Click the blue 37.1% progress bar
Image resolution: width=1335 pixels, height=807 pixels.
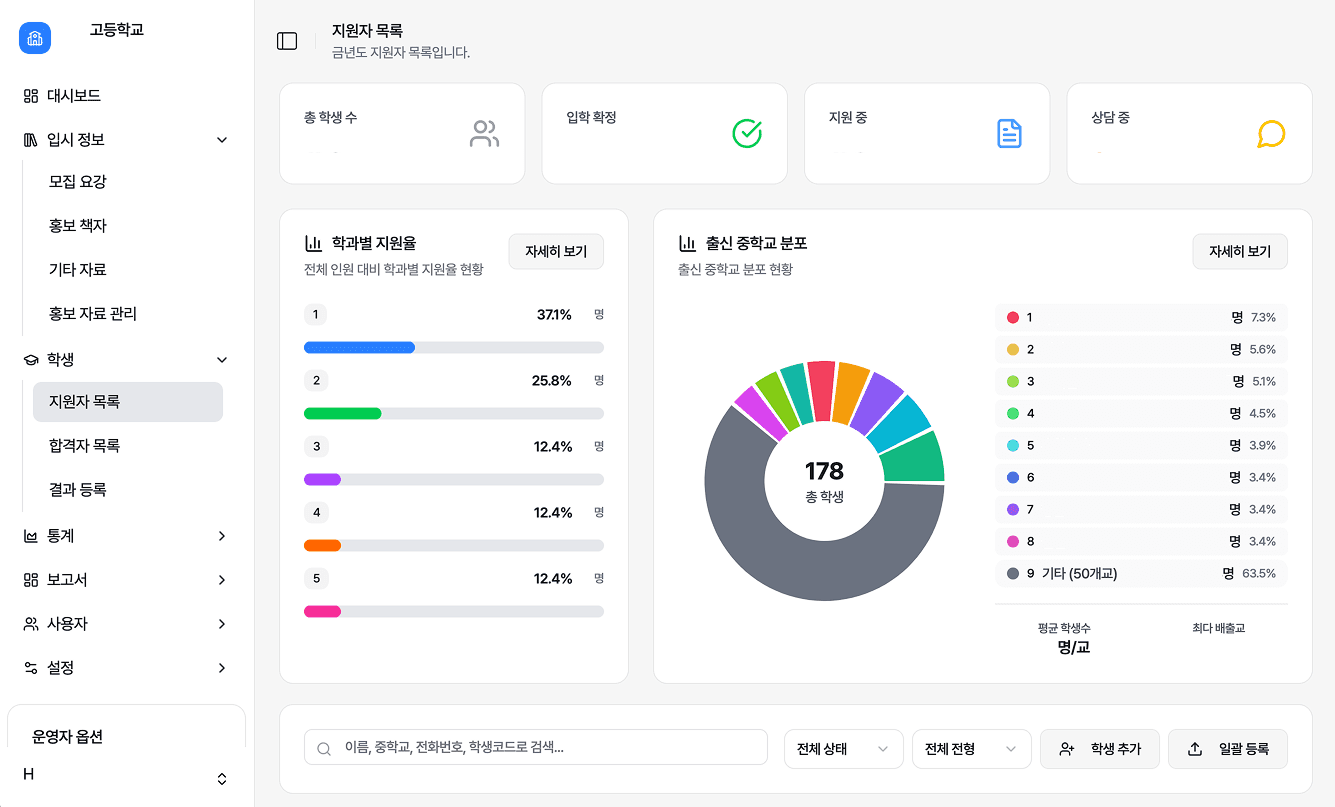[359, 348]
